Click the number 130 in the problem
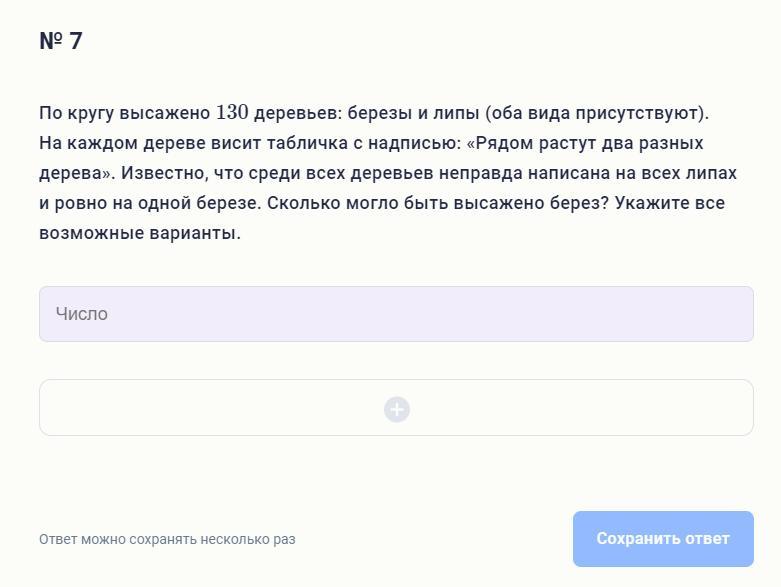 (232, 112)
